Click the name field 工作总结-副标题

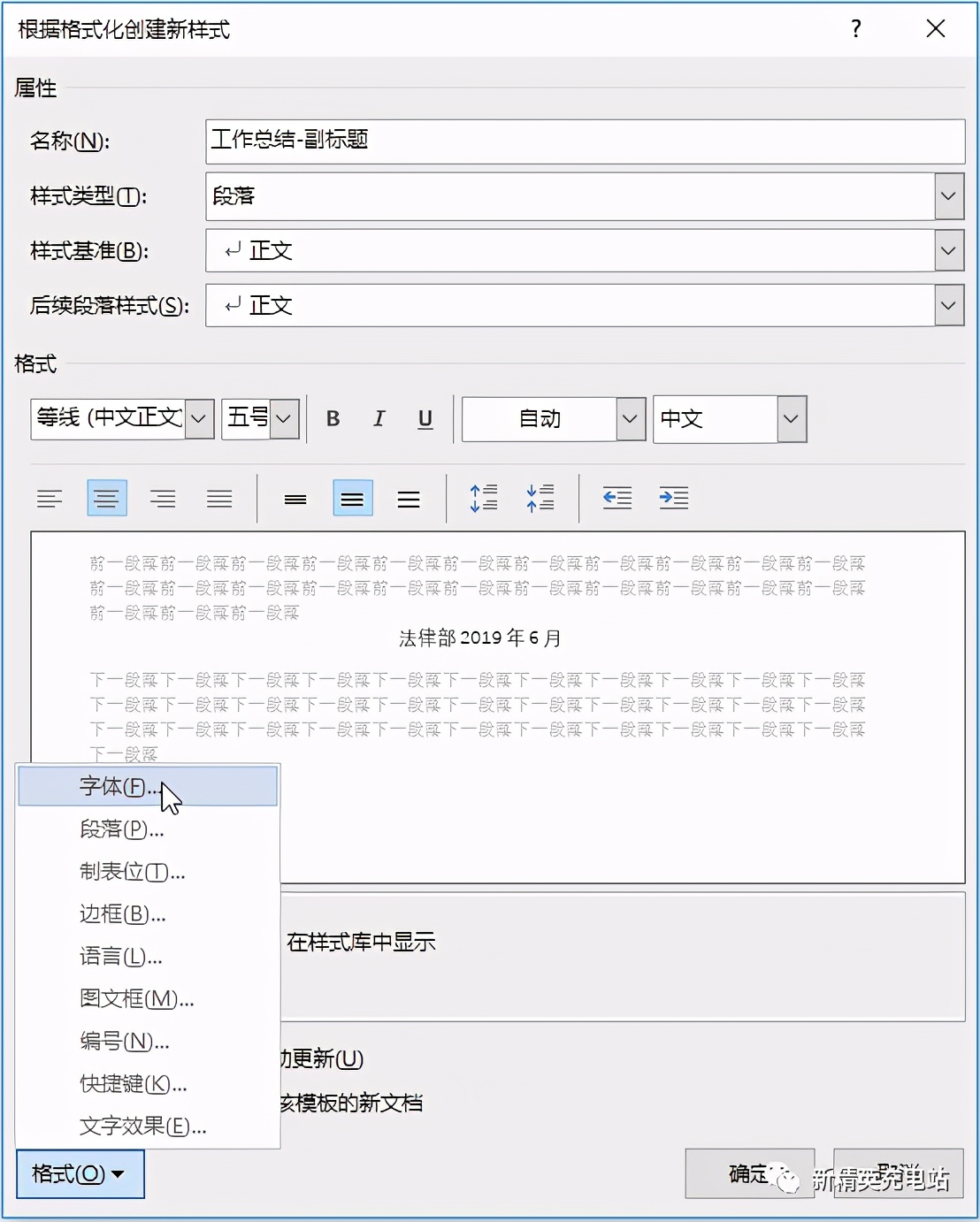click(585, 141)
